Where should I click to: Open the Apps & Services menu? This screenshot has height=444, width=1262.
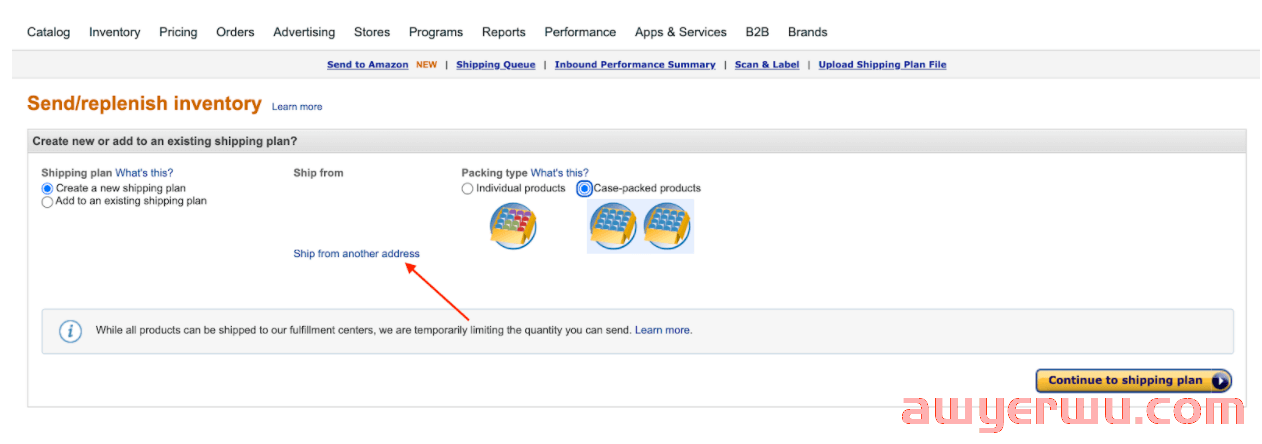pos(681,32)
